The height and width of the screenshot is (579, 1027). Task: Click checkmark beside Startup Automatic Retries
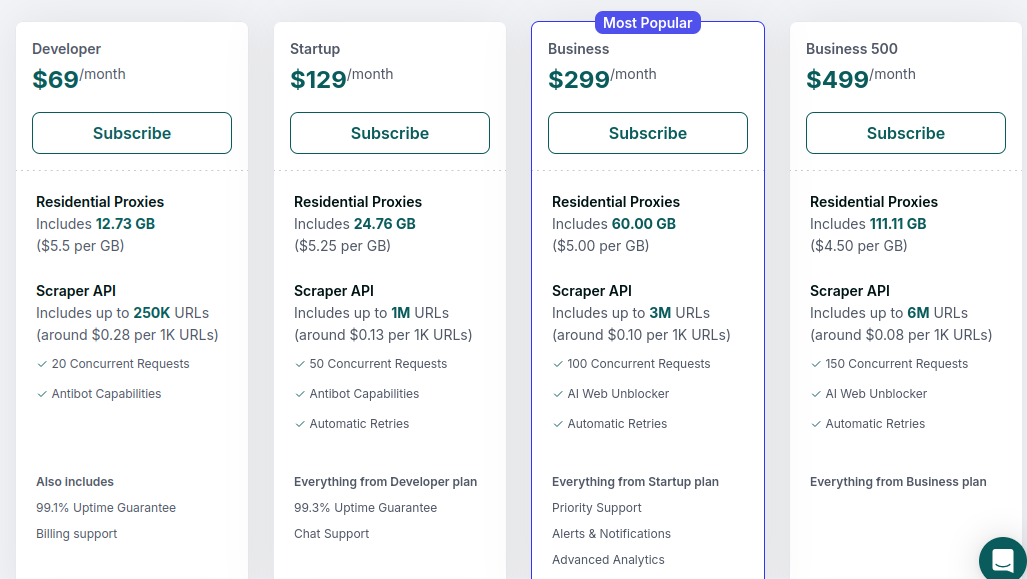point(300,424)
